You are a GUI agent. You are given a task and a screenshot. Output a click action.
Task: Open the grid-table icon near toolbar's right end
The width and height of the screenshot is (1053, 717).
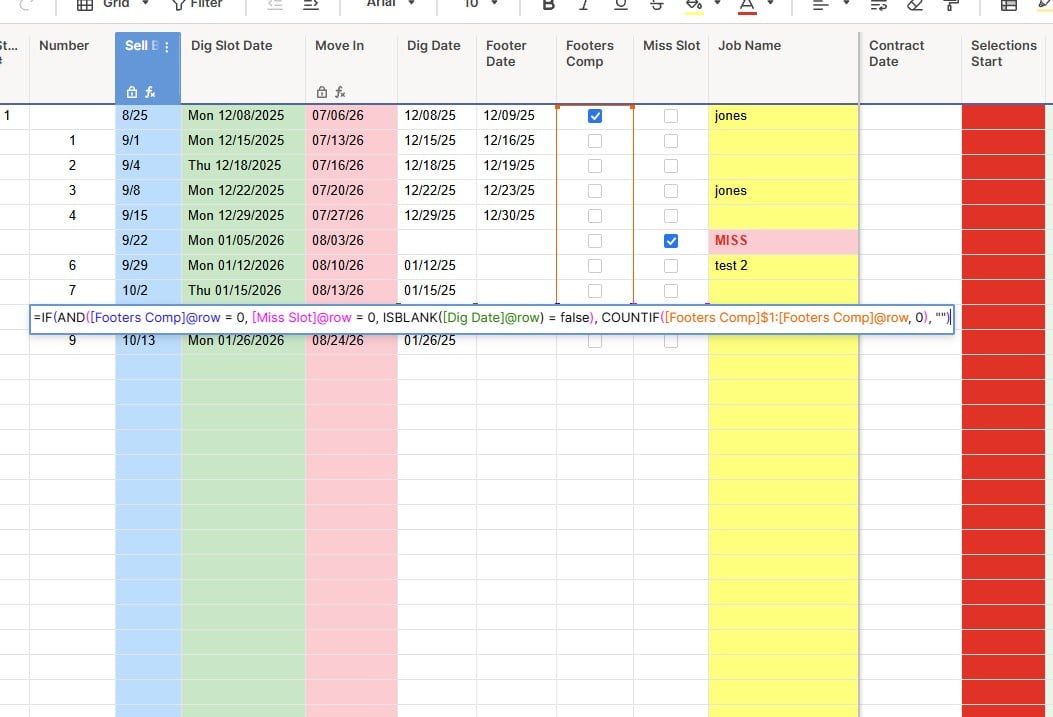pyautogui.click(x=1009, y=5)
